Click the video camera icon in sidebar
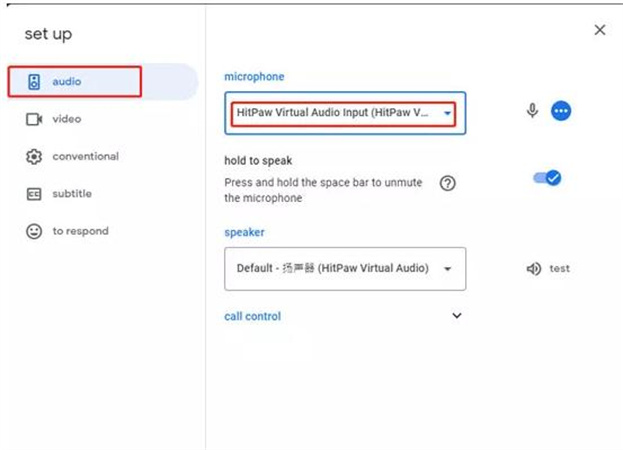Viewport: 623px width, 450px height. click(x=34, y=119)
